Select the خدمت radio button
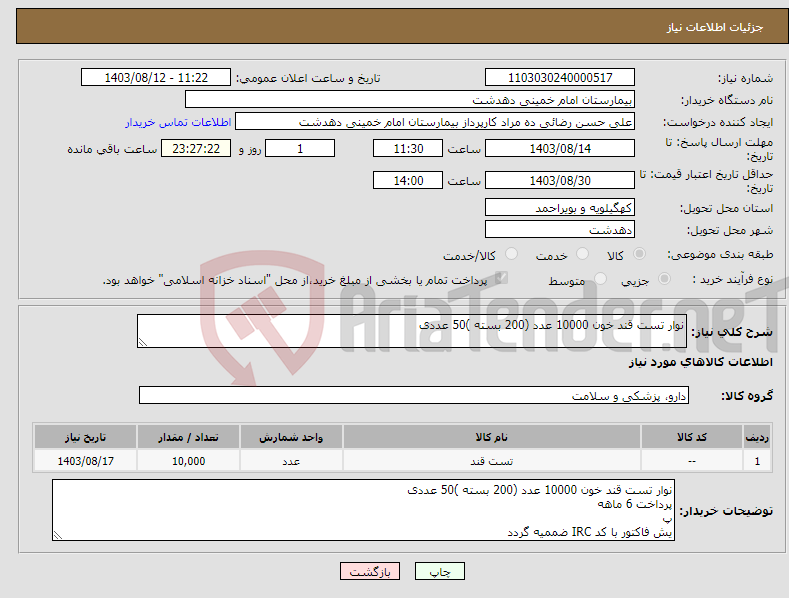Image resolution: width=789 pixels, height=598 pixels. pos(582,254)
